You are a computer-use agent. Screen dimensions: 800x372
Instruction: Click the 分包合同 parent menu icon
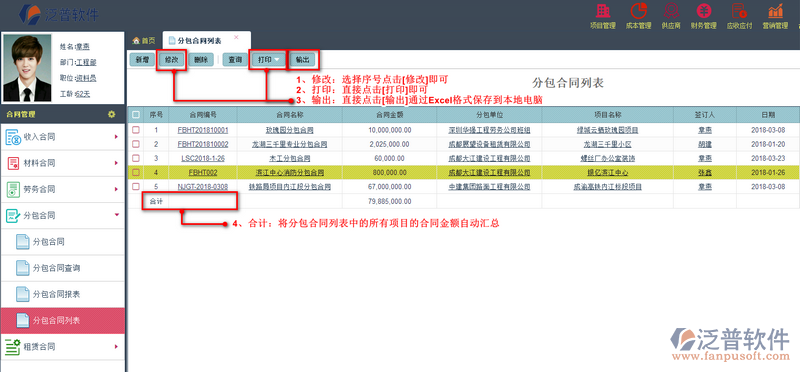[x=13, y=216]
